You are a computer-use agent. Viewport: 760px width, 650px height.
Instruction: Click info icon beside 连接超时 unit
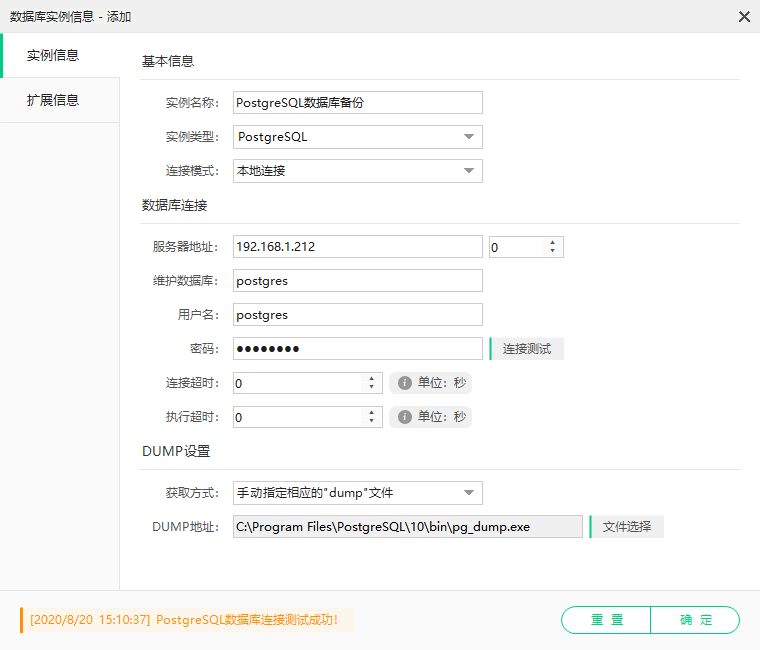[x=405, y=383]
